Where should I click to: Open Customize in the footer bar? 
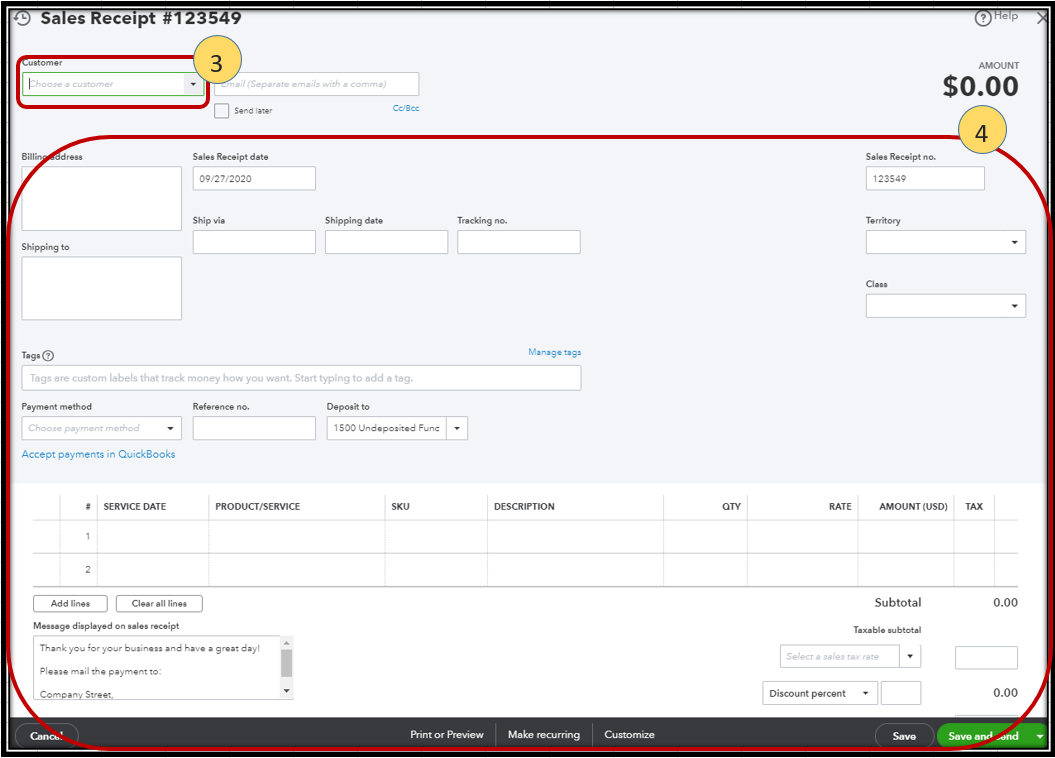pos(629,735)
